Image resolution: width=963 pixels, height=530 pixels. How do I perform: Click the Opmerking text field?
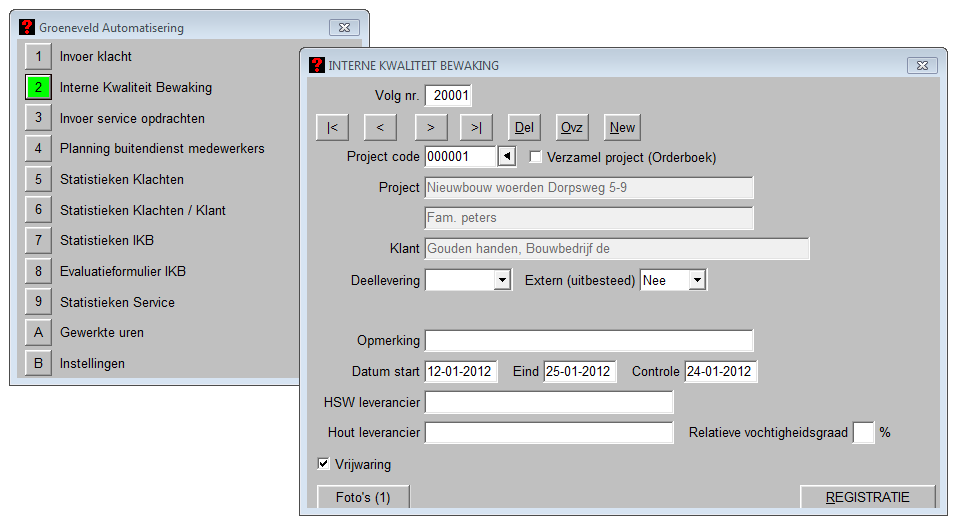589,341
